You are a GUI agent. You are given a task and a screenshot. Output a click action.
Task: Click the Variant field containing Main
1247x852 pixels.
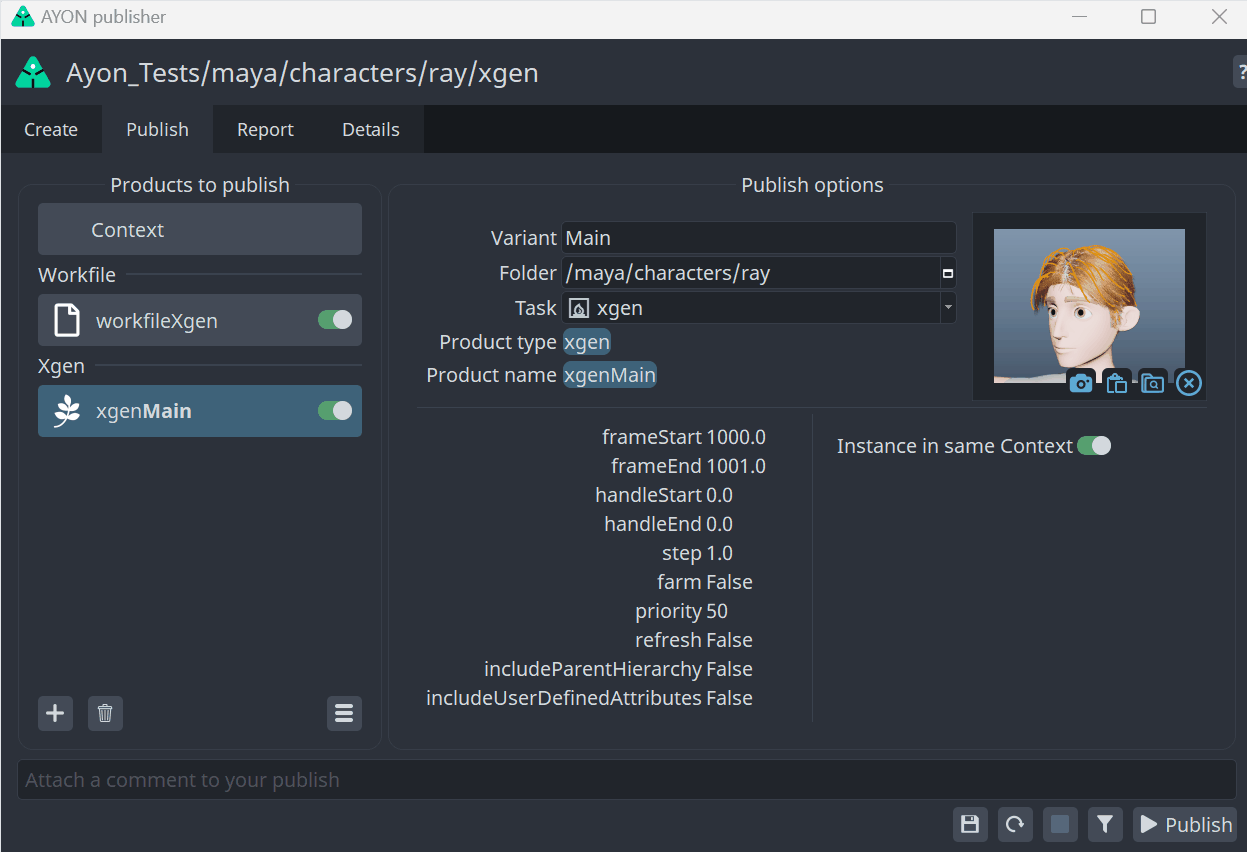(x=759, y=238)
